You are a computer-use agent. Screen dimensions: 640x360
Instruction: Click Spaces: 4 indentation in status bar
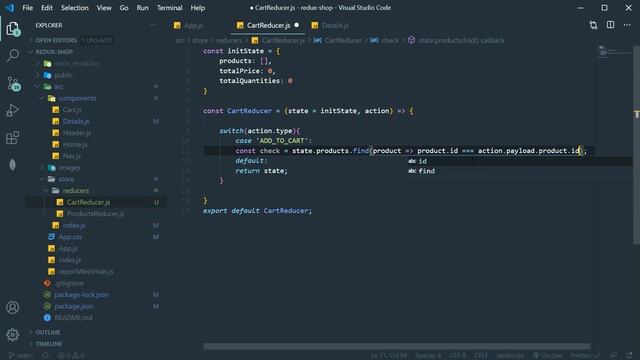click(x=428, y=356)
